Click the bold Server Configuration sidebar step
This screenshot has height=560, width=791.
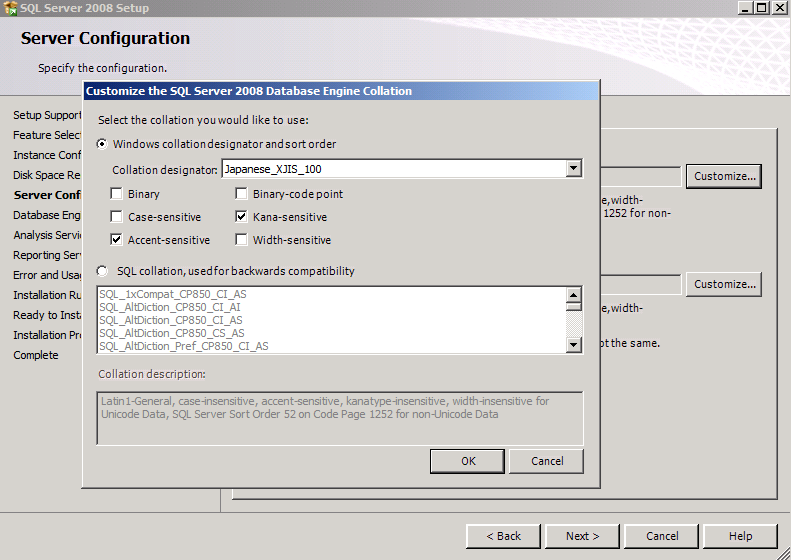tap(47, 195)
